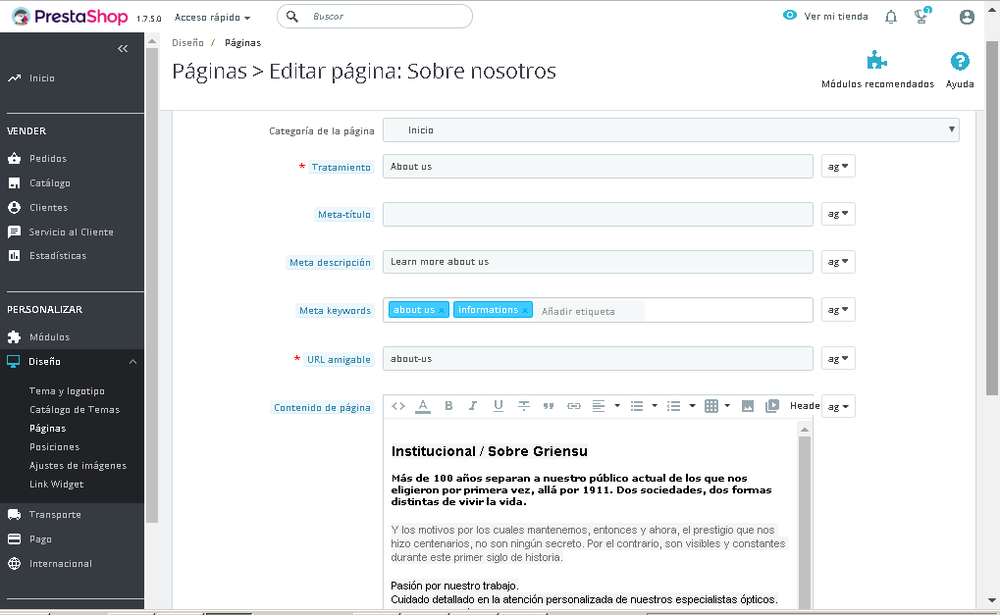This screenshot has width=1000, height=615.
Task: Open the Acceso rápido menu
Action: click(212, 17)
